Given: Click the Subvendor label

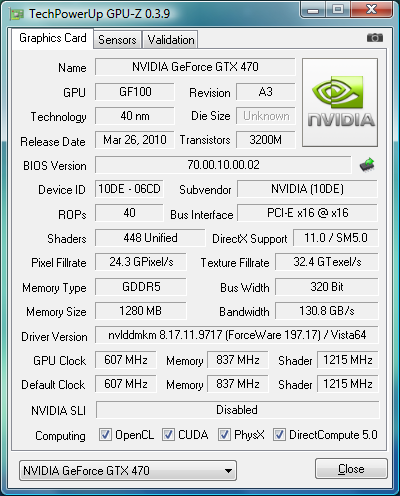Looking at the screenshot, I should (x=205, y=190).
